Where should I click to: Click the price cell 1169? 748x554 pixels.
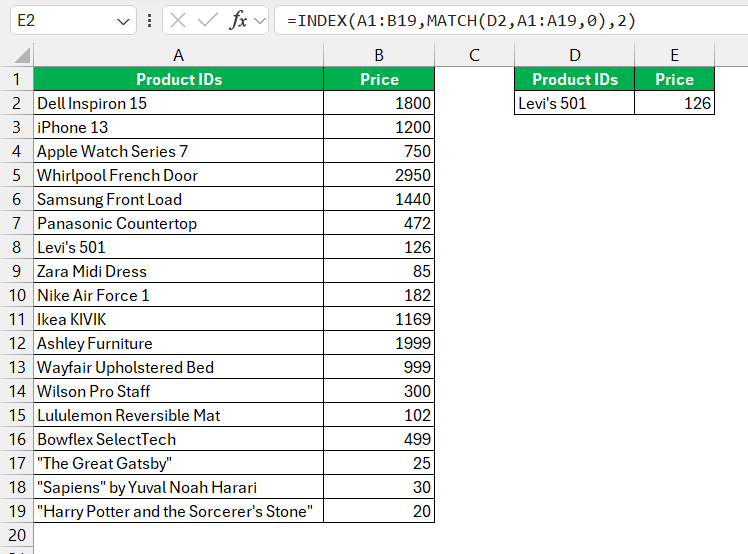pyautogui.click(x=379, y=319)
